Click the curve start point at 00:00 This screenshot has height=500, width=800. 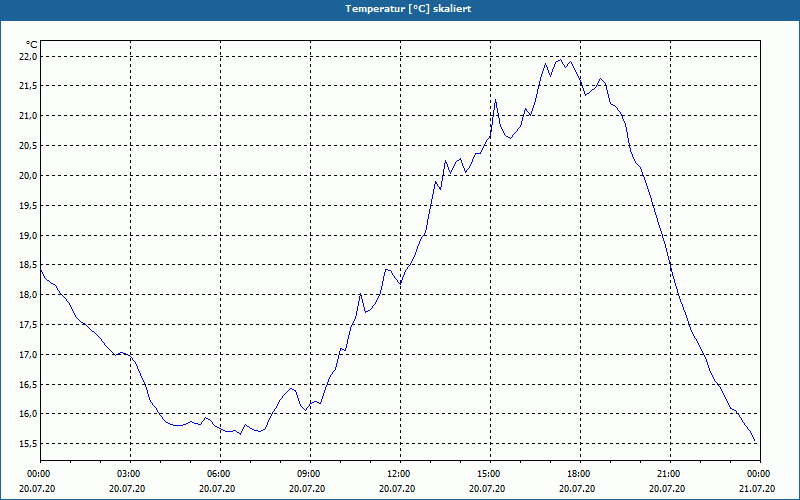click(x=41, y=270)
